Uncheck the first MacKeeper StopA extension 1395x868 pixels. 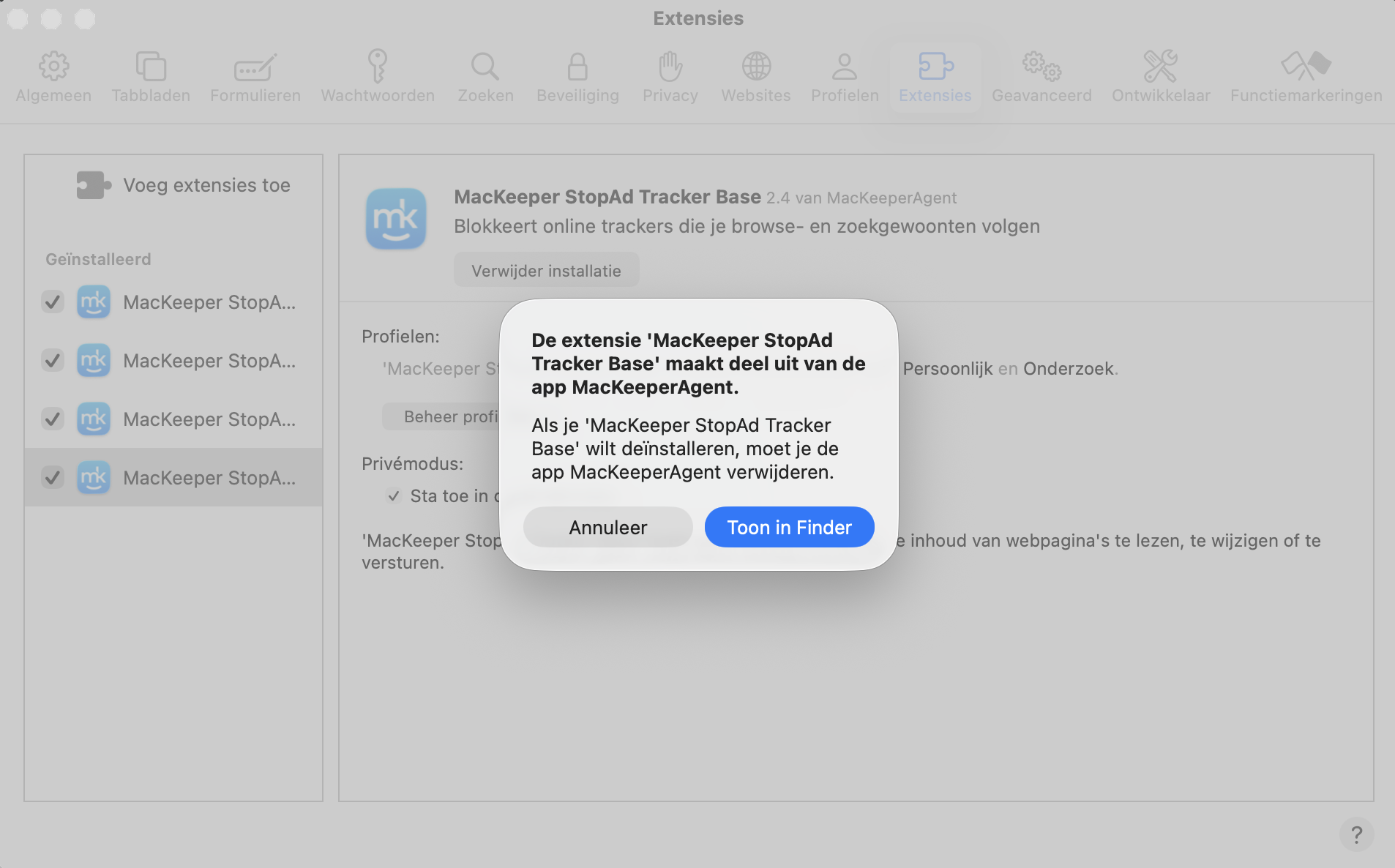point(52,302)
